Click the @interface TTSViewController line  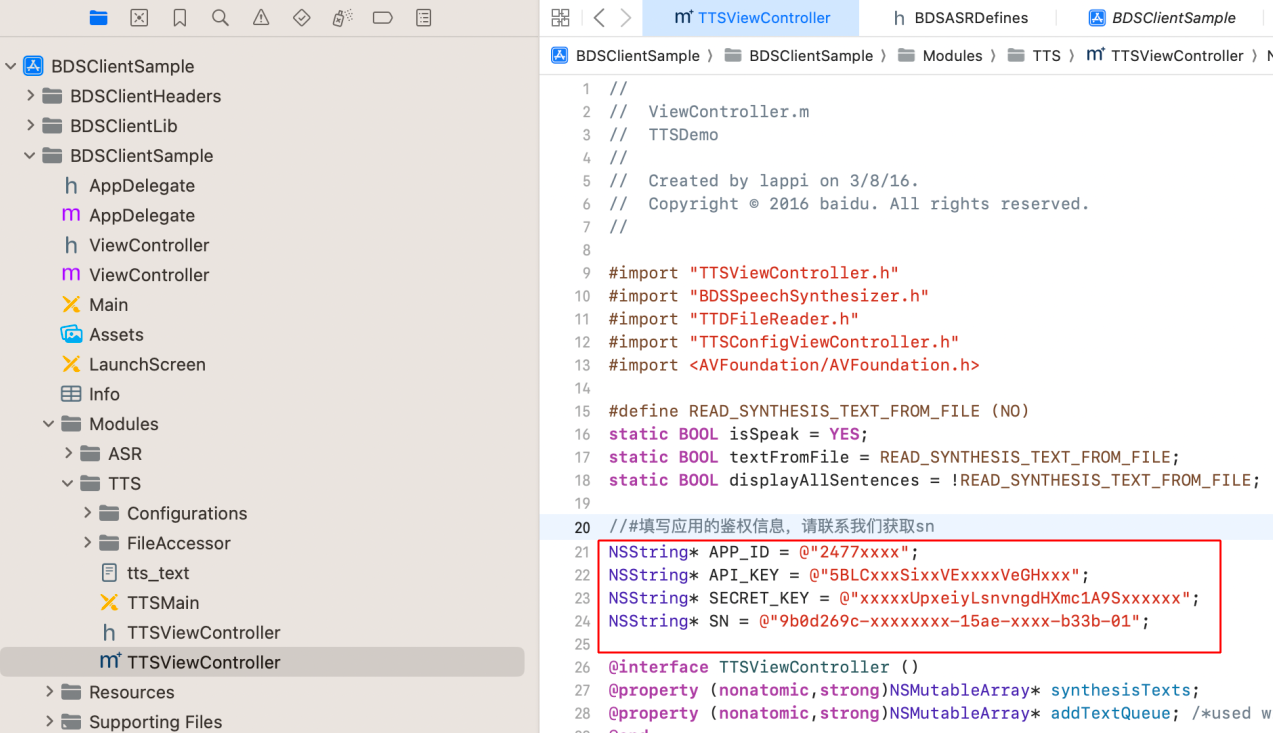click(762, 667)
